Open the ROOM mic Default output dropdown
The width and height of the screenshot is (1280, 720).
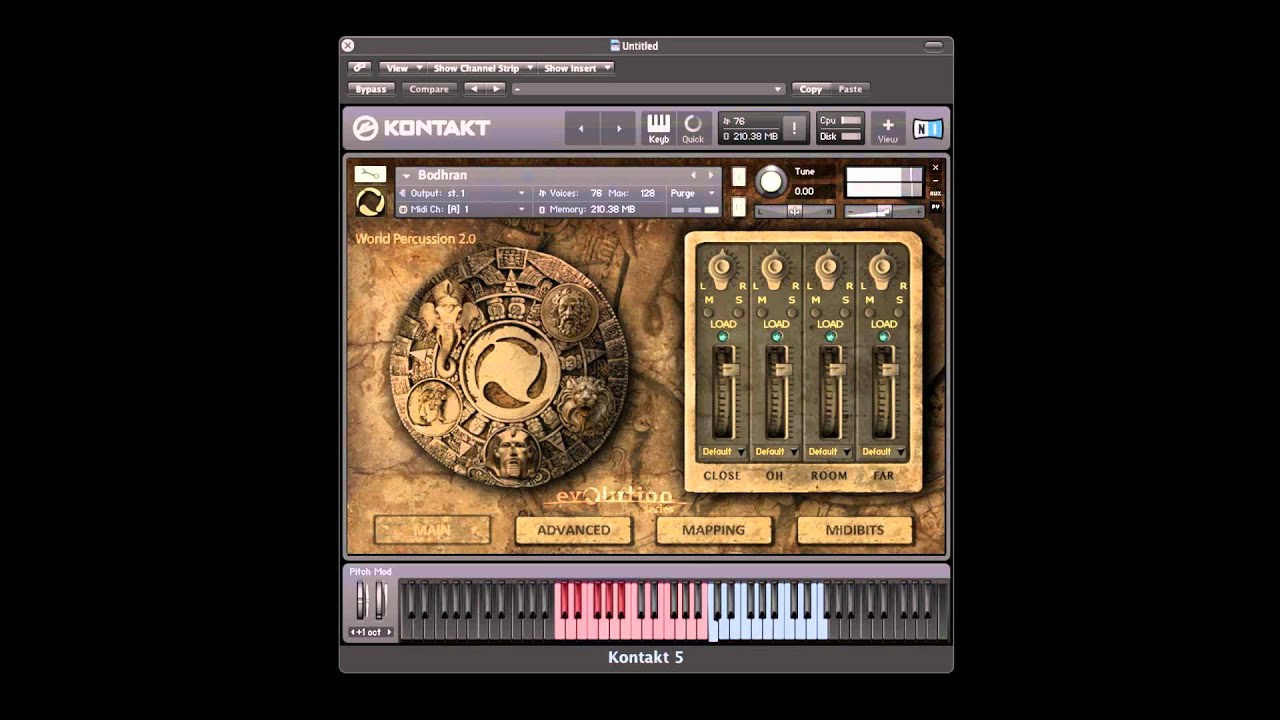(x=830, y=452)
